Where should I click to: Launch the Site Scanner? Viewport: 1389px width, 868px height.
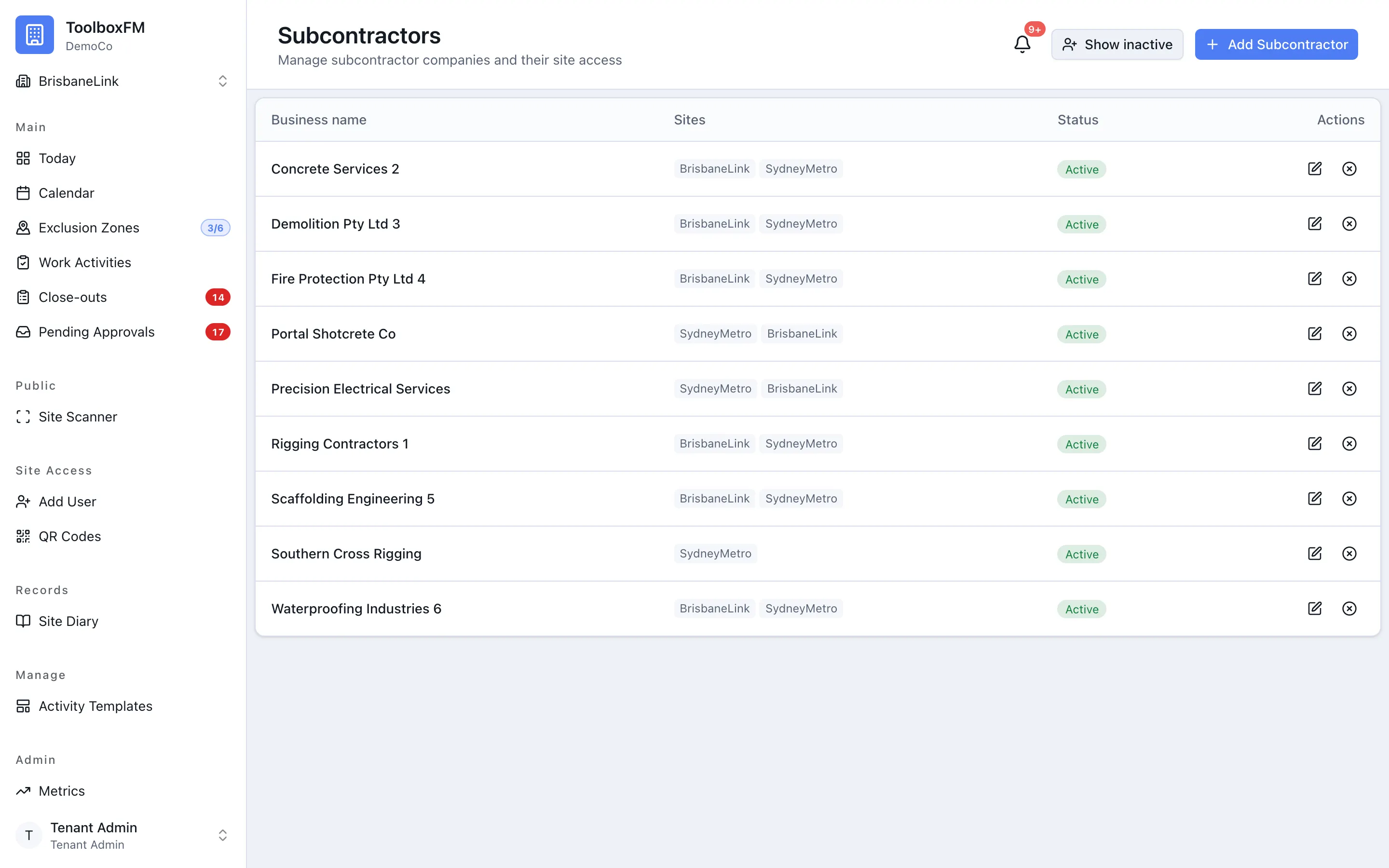[123, 417]
